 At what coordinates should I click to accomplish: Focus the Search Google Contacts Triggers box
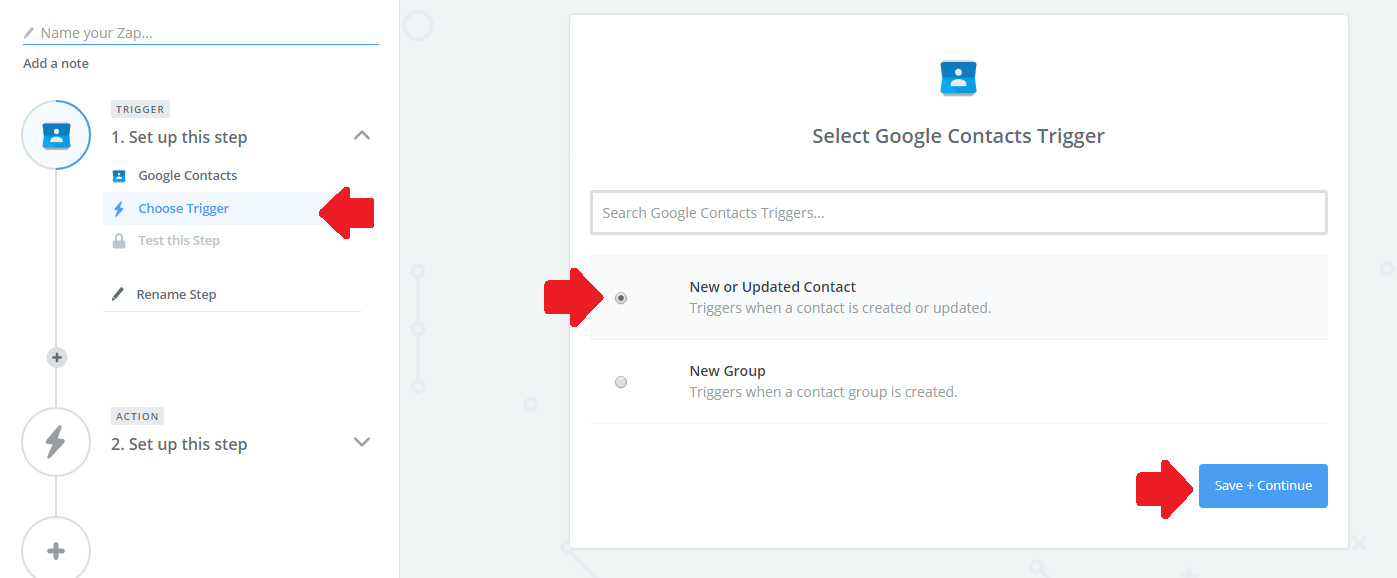[x=958, y=213]
